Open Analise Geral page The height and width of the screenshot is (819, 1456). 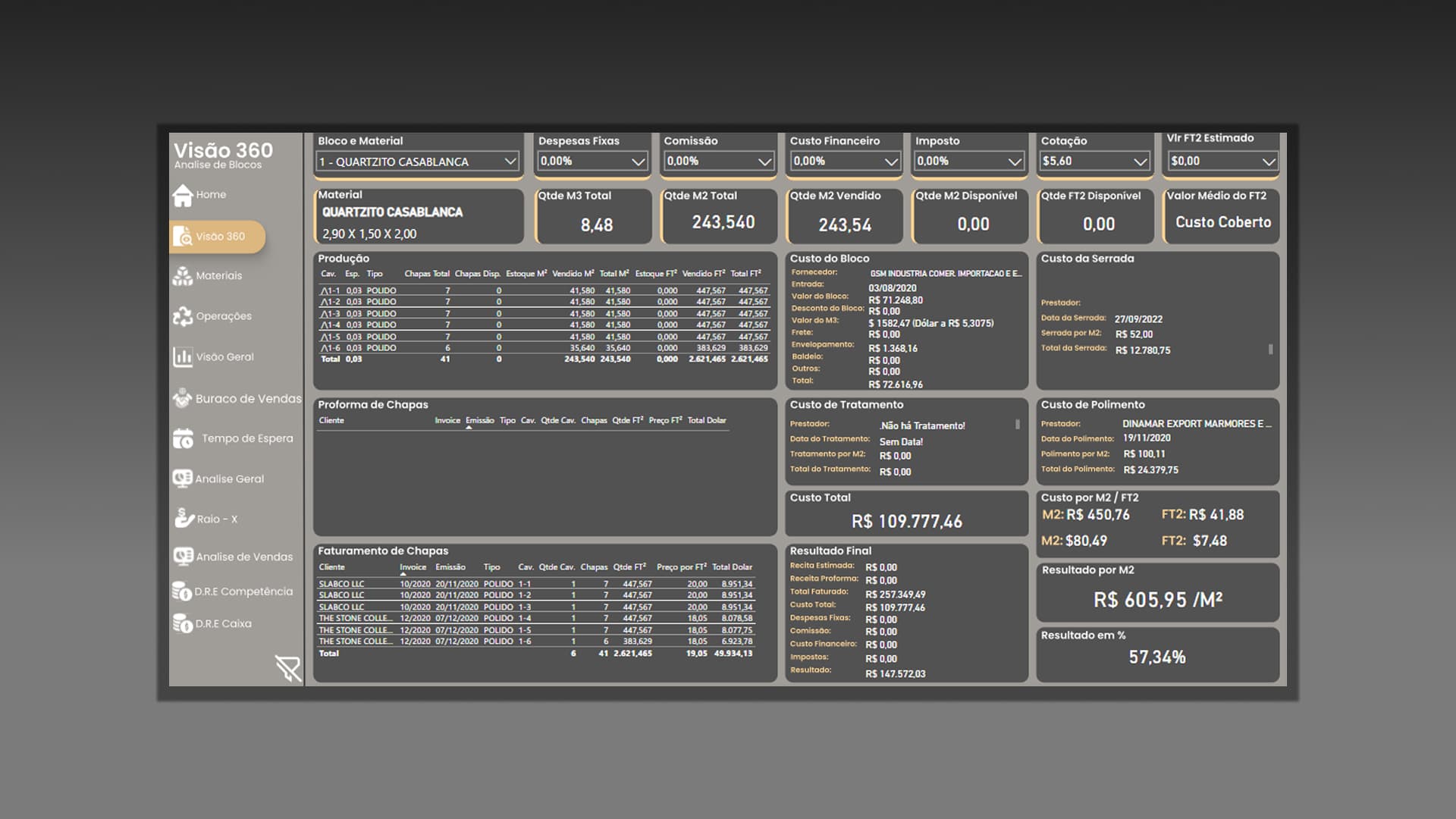pyautogui.click(x=230, y=479)
